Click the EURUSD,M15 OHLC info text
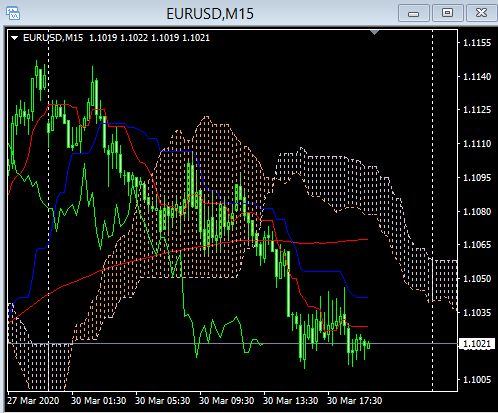The image size is (498, 413). click(x=116, y=38)
